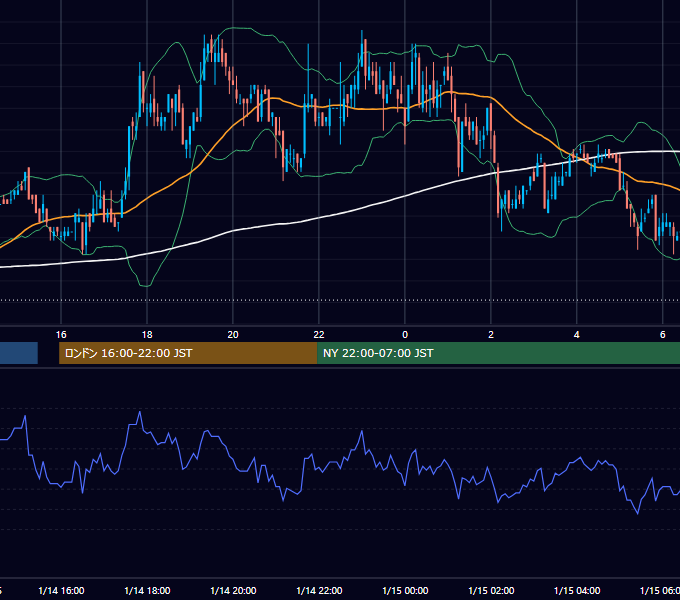Click the time axis label 0
Image resolution: width=680 pixels, height=600 pixels.
pyautogui.click(x=405, y=334)
